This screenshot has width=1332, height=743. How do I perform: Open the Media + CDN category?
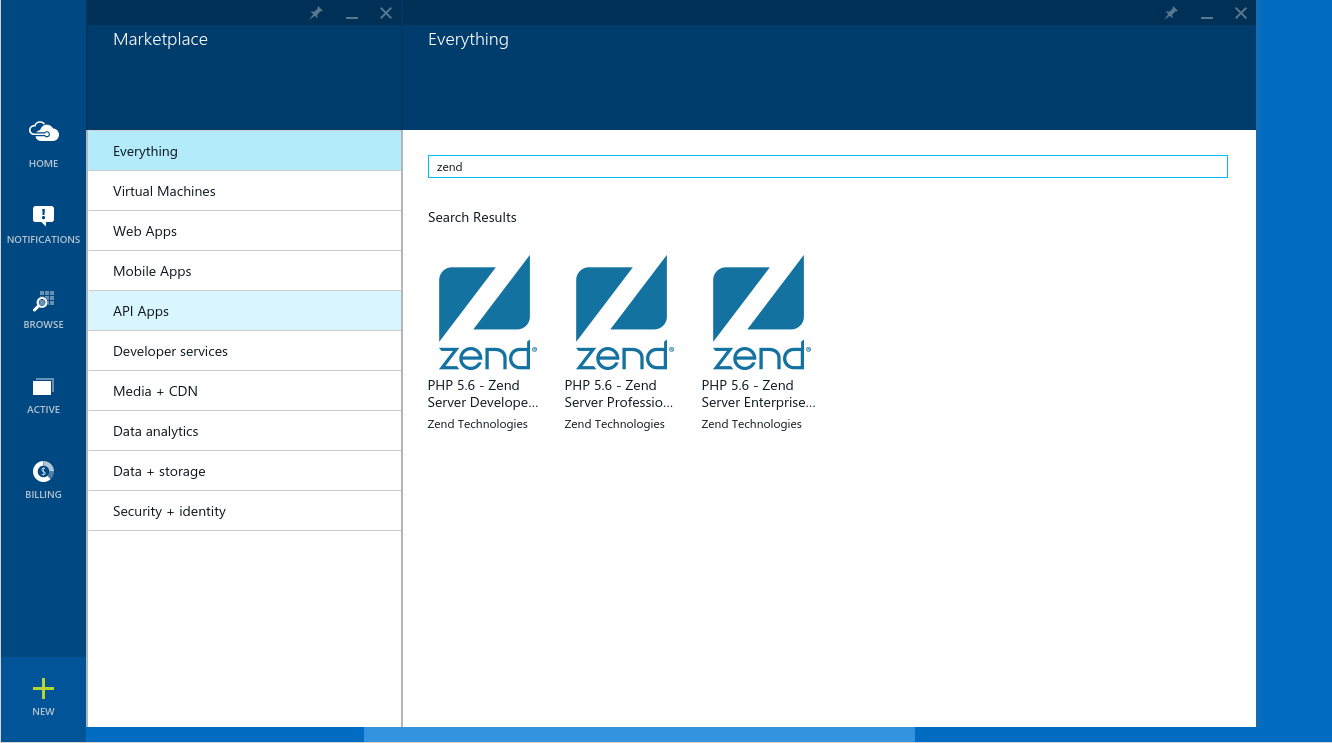coord(244,391)
